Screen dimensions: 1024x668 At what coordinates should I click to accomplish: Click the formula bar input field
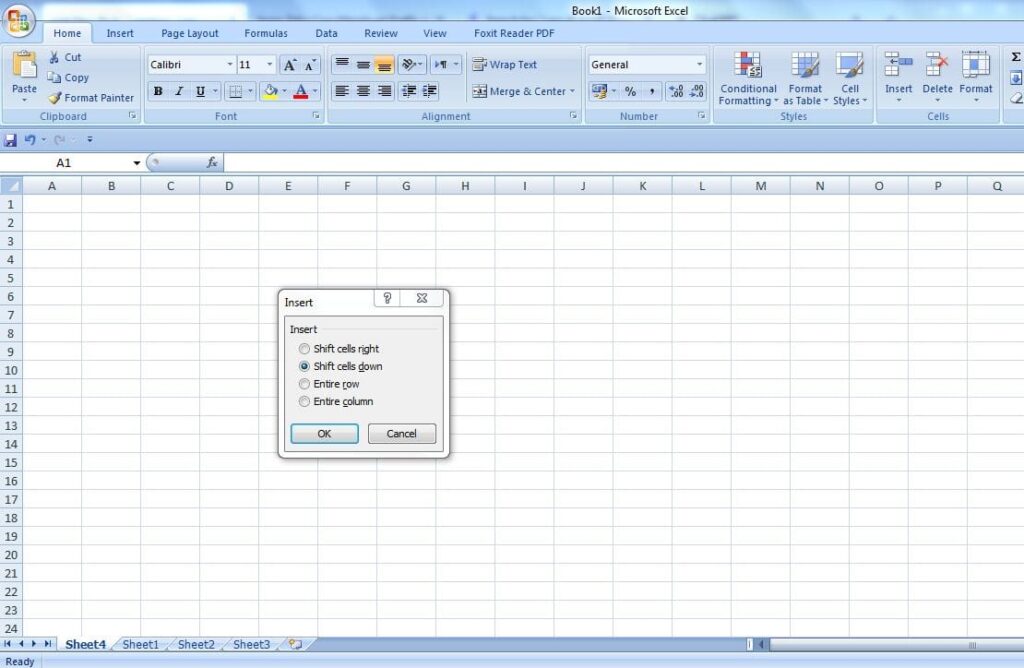tap(624, 163)
